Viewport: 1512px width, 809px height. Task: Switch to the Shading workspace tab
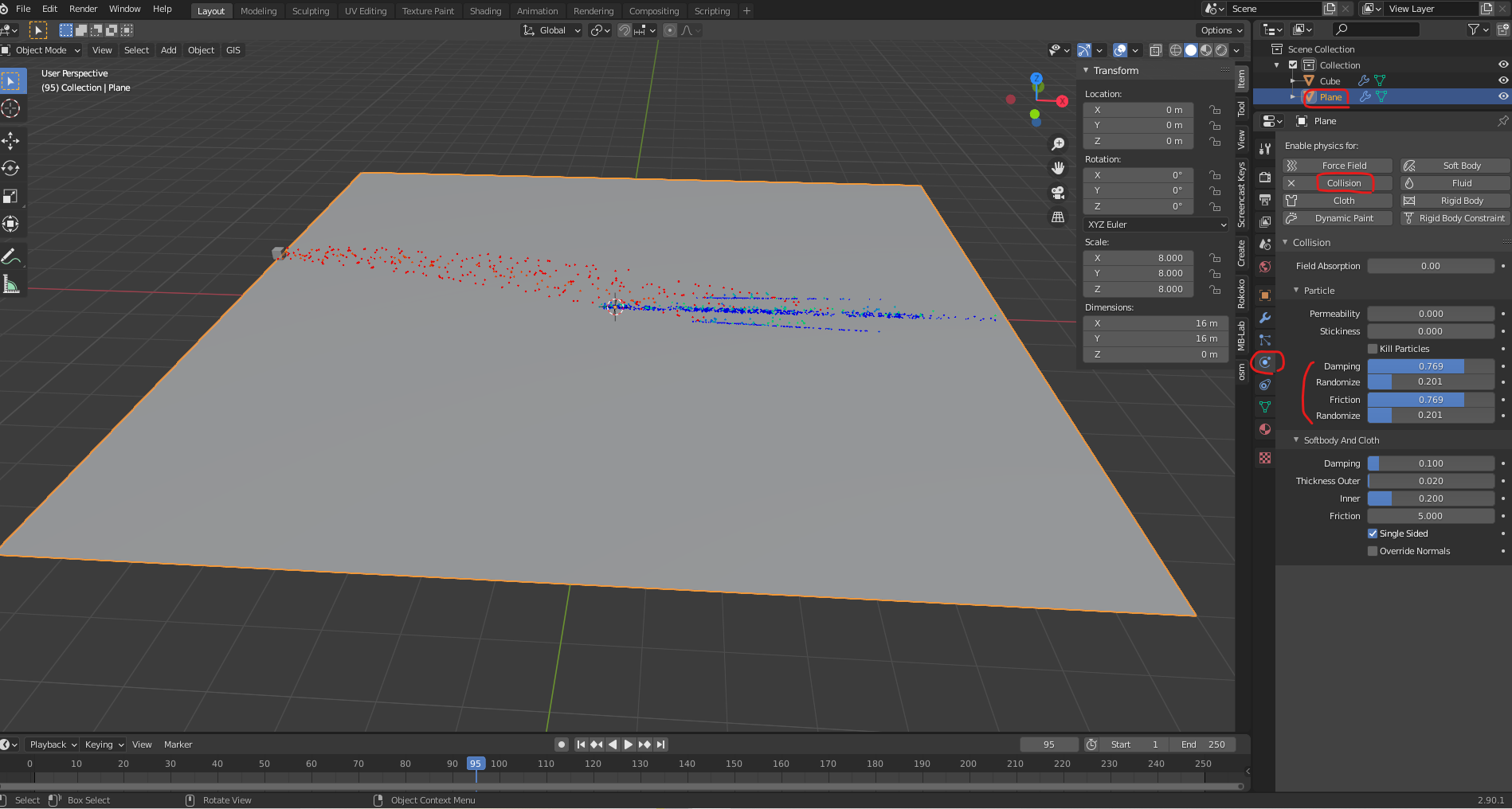[485, 11]
